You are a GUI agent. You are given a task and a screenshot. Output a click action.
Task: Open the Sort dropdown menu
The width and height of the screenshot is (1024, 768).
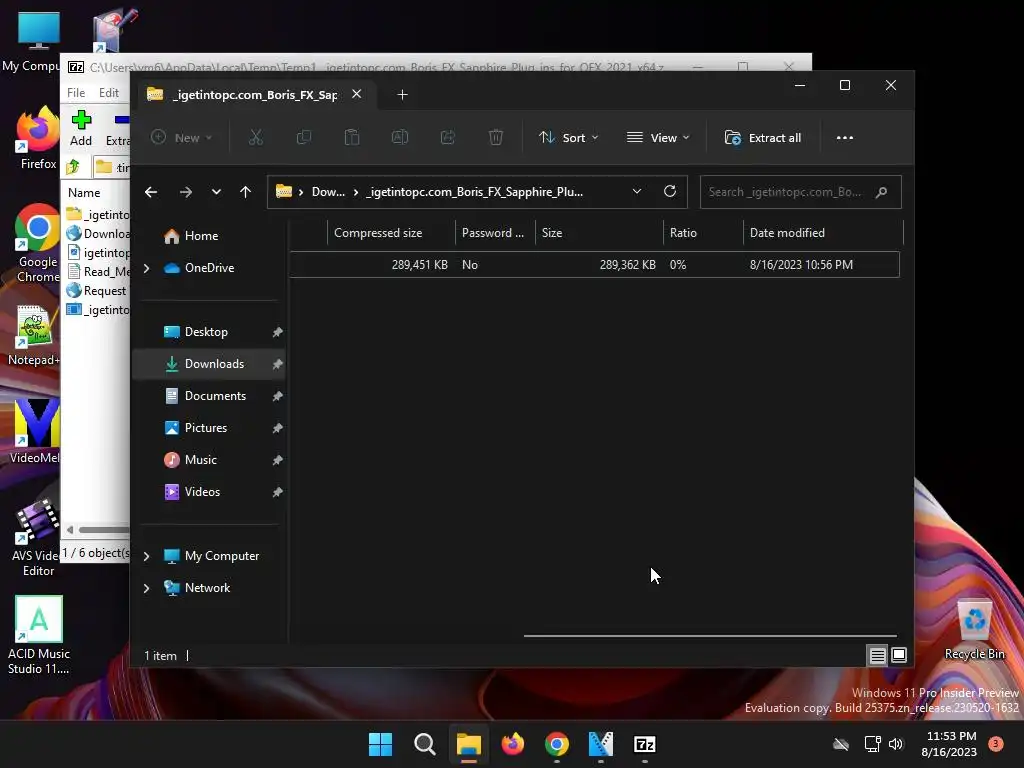click(568, 138)
